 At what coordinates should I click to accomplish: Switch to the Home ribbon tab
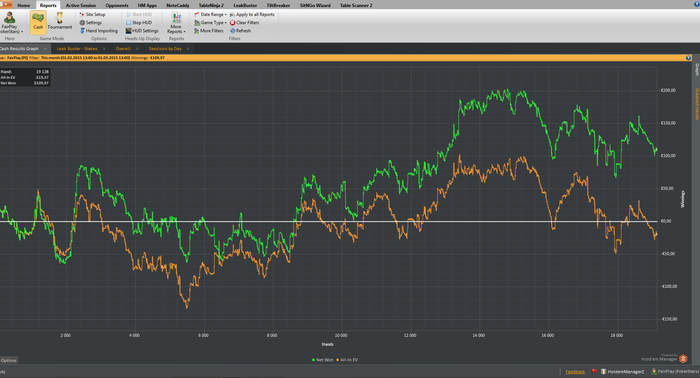point(23,5)
